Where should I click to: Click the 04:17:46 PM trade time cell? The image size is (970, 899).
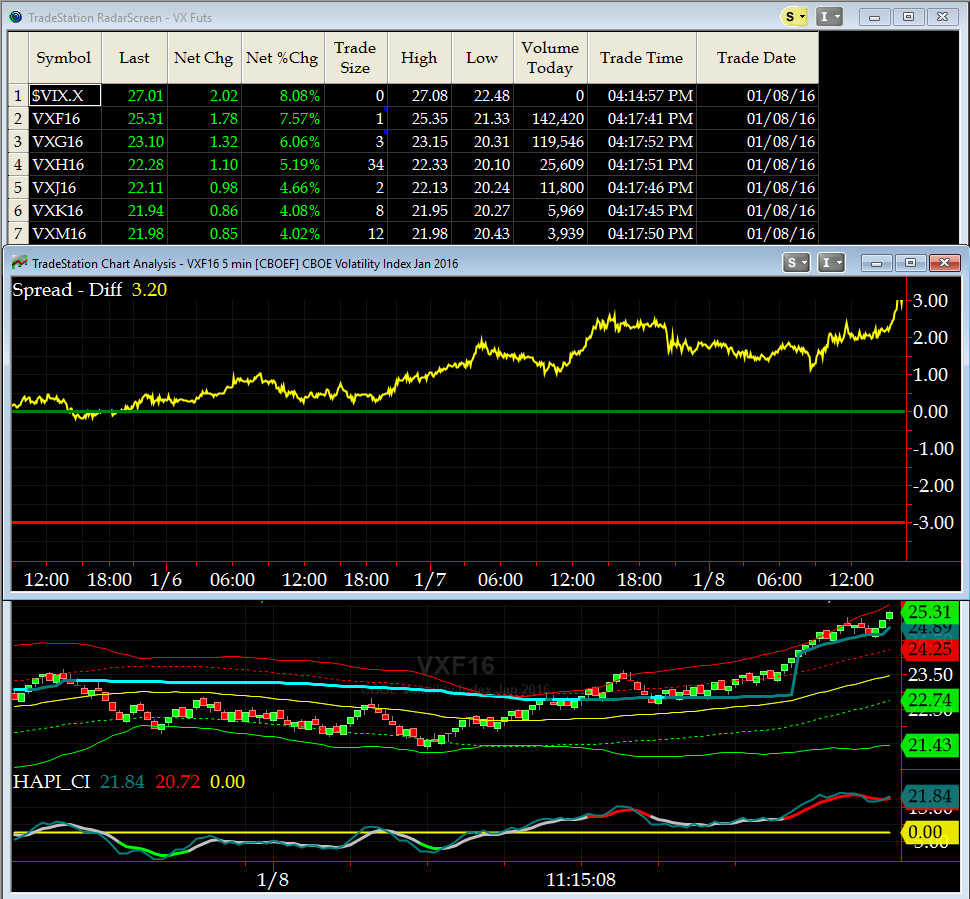(642, 187)
